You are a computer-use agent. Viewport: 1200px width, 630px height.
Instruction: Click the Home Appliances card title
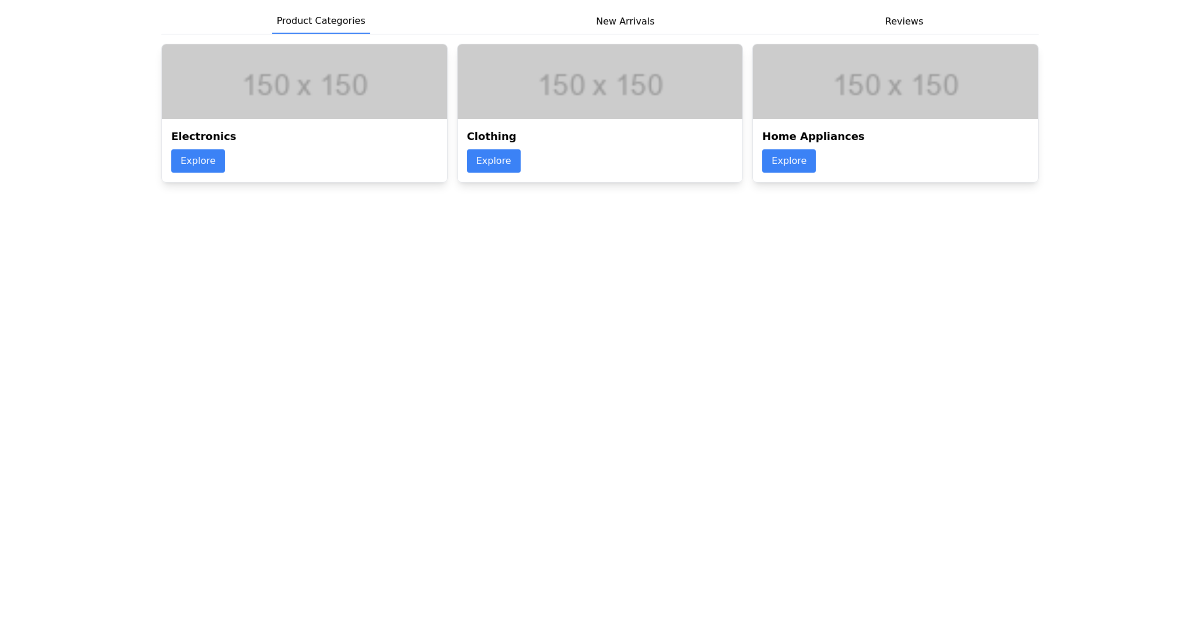(813, 136)
